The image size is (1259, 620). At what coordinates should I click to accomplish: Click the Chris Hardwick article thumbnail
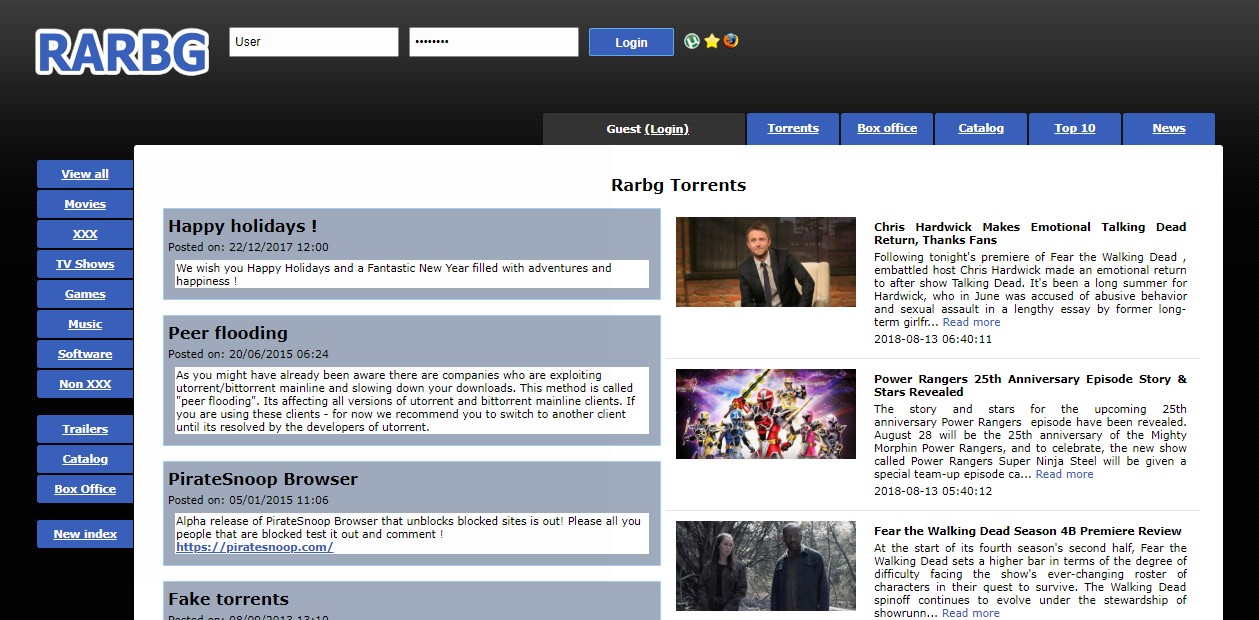click(x=766, y=262)
